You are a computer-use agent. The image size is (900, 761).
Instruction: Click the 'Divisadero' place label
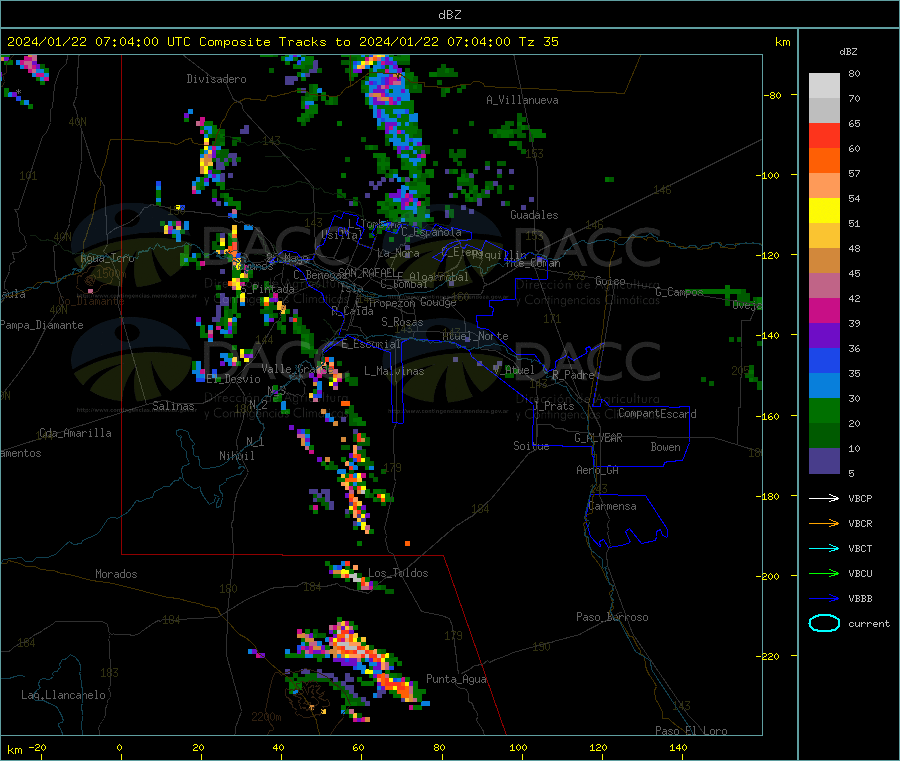coord(216,79)
